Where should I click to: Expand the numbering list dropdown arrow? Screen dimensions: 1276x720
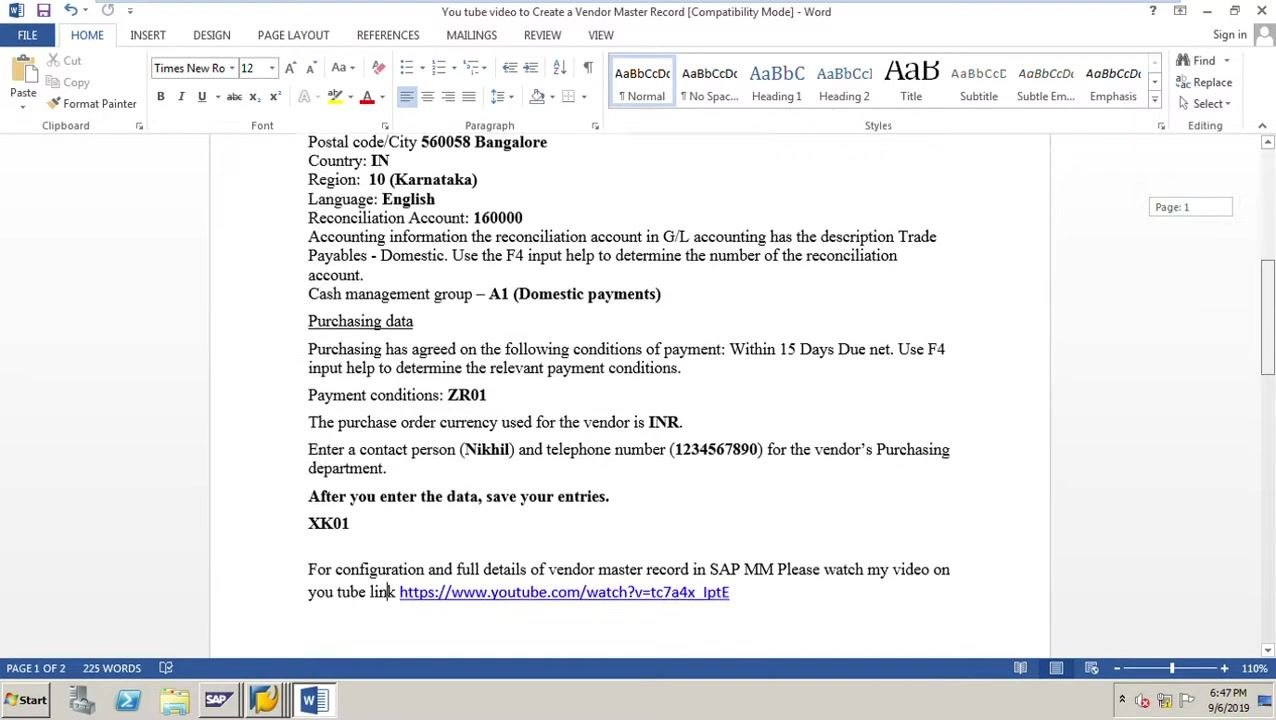454,68
